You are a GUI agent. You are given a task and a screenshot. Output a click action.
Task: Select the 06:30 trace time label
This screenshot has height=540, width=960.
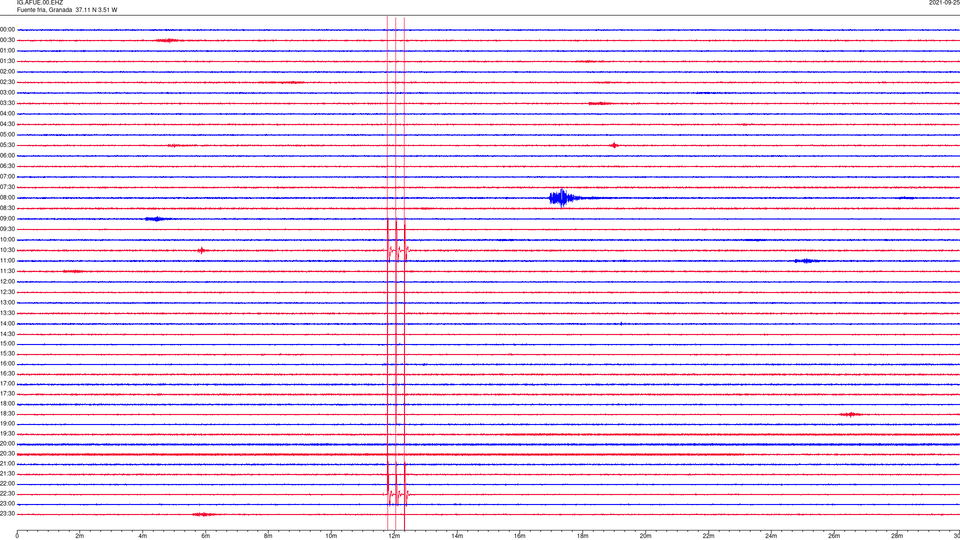[7, 166]
